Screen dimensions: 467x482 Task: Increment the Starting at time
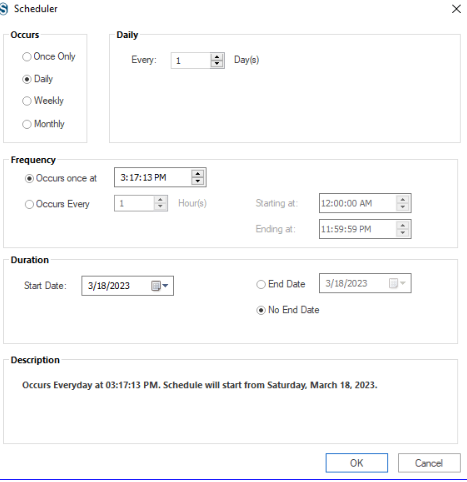click(x=403, y=199)
